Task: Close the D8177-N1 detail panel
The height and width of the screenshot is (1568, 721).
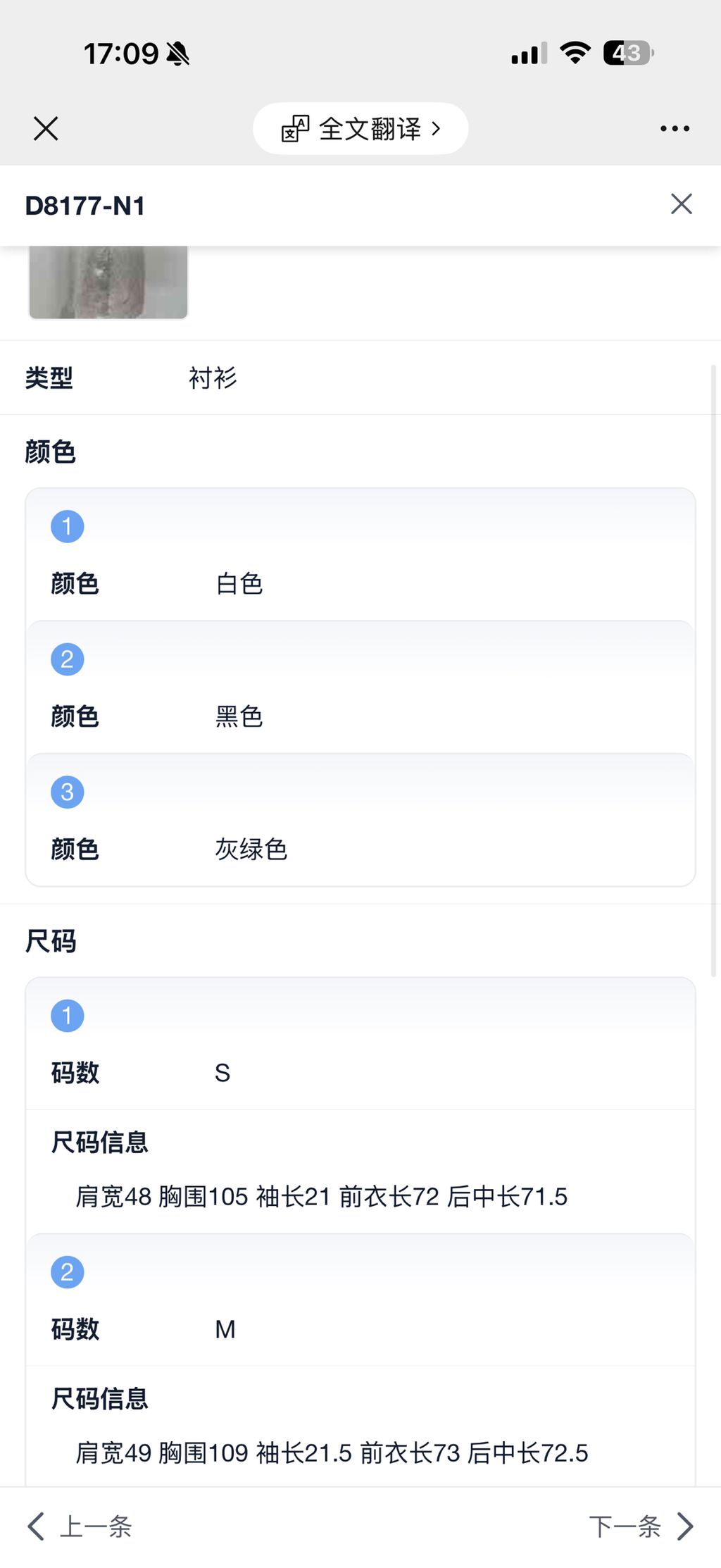Action: pyautogui.click(x=681, y=204)
